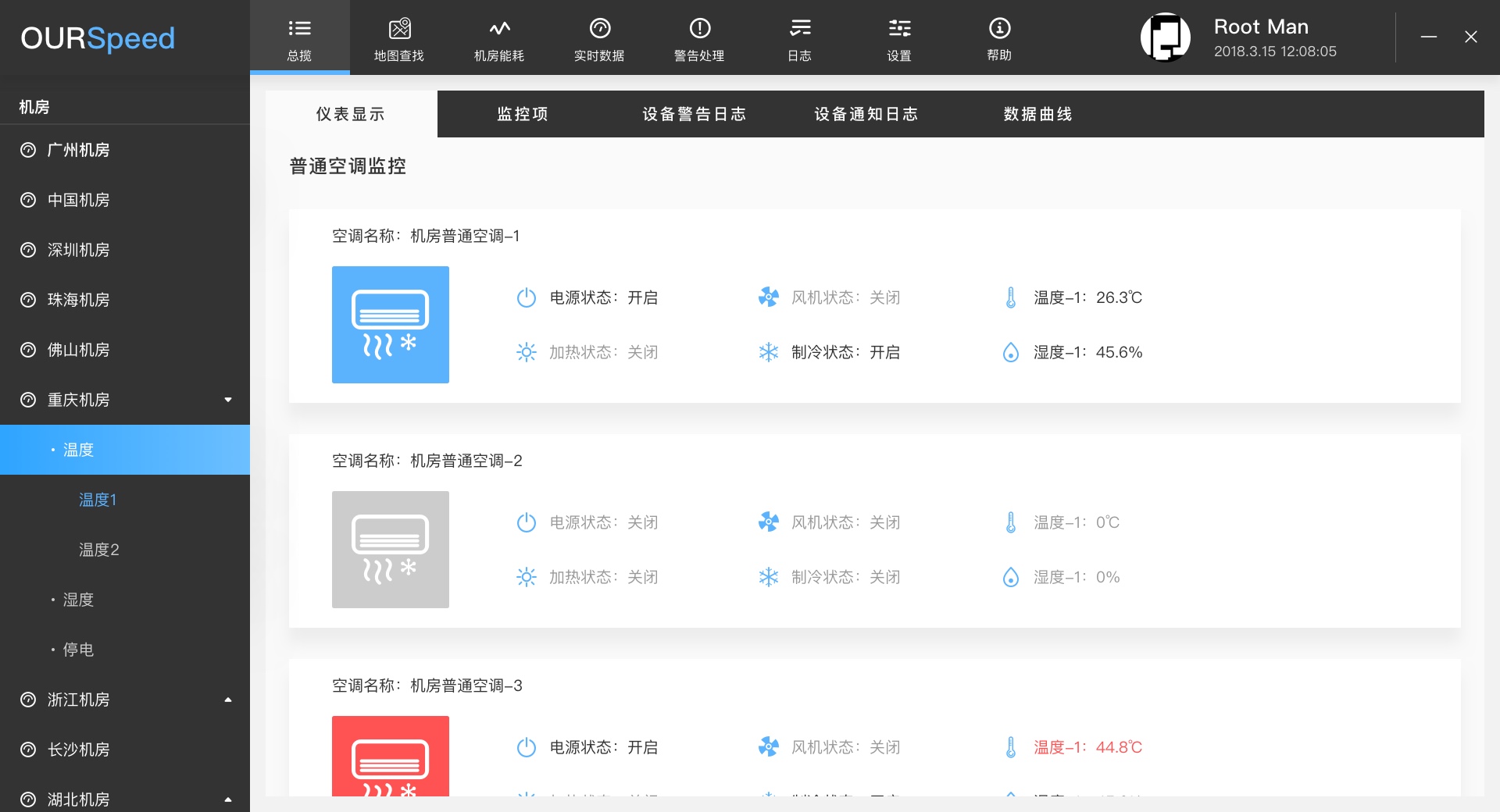Click the 日志 log icon
This screenshot has width=1500, height=812.
(x=799, y=30)
